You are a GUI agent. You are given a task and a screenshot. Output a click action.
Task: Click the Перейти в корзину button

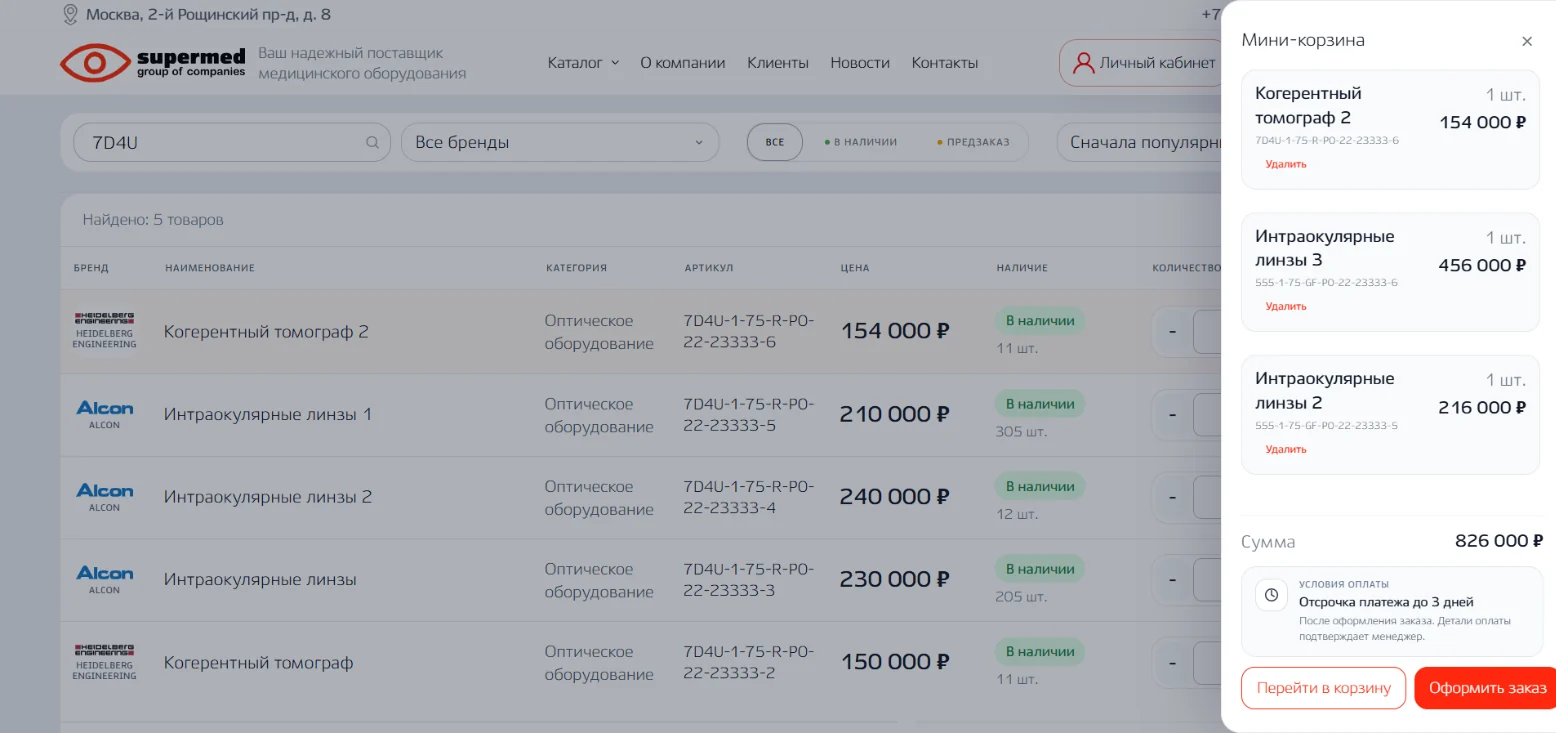[1324, 688]
